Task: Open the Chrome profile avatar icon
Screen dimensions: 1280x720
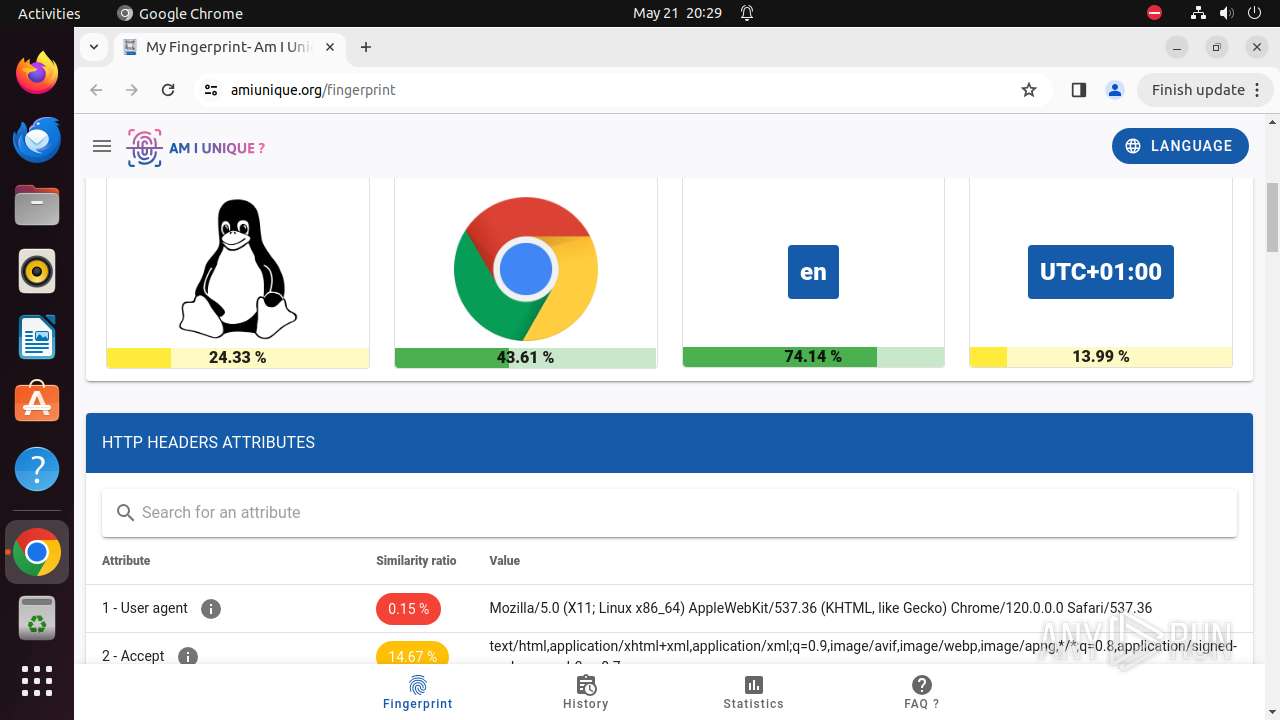Action: [x=1115, y=90]
